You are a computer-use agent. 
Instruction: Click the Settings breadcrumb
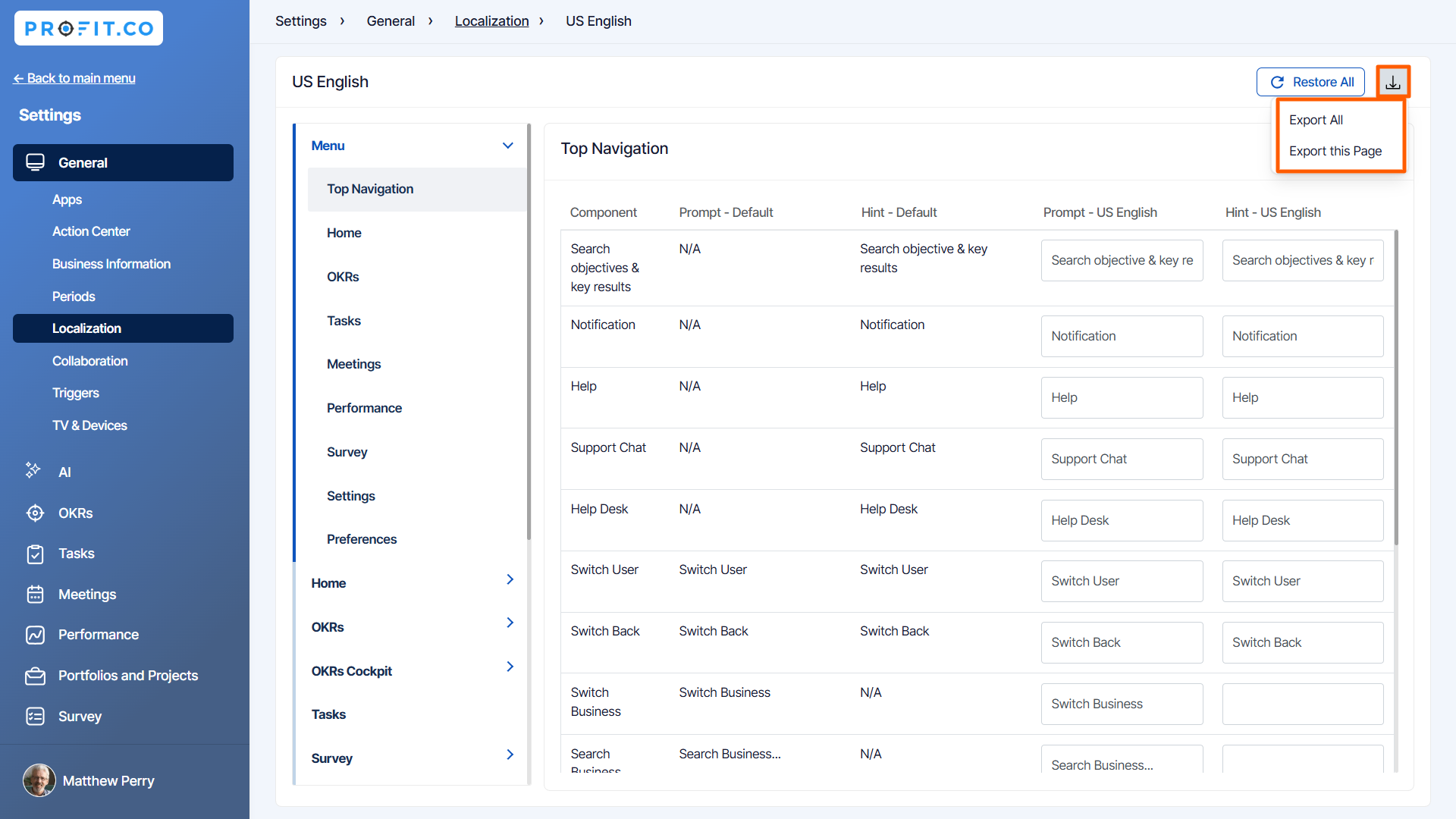[300, 21]
